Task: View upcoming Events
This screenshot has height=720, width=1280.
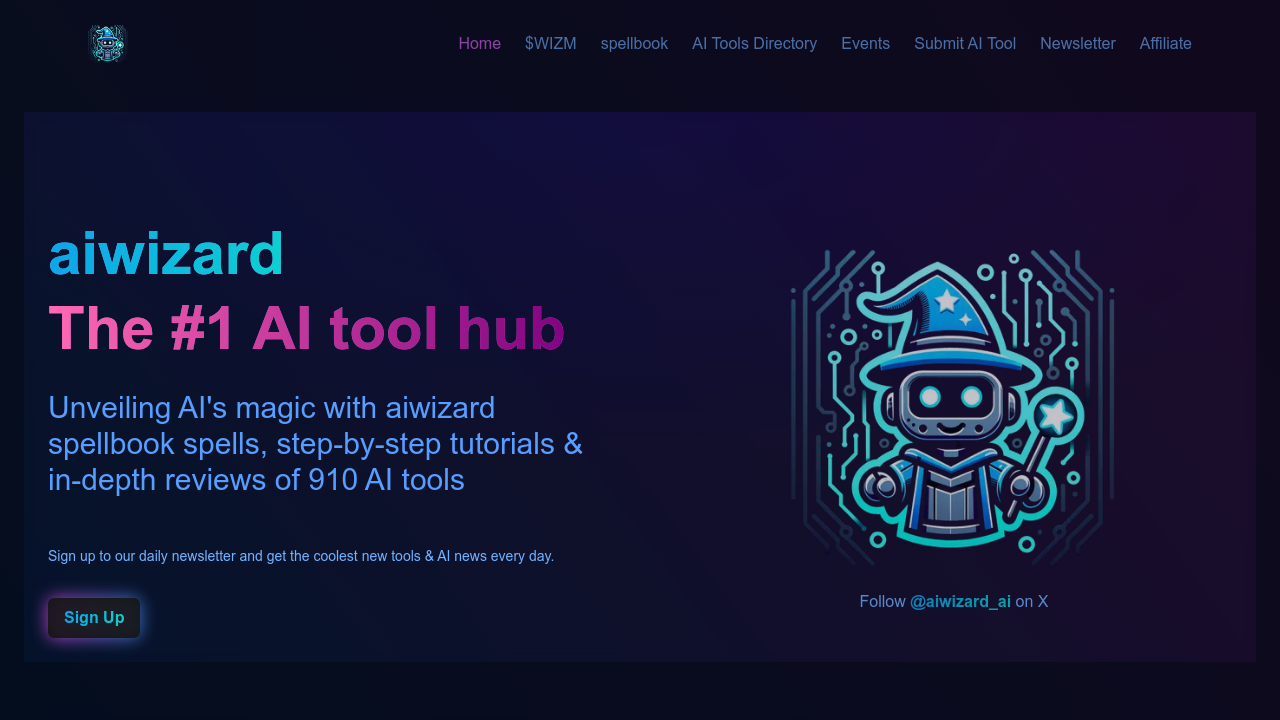Action: click(x=865, y=43)
